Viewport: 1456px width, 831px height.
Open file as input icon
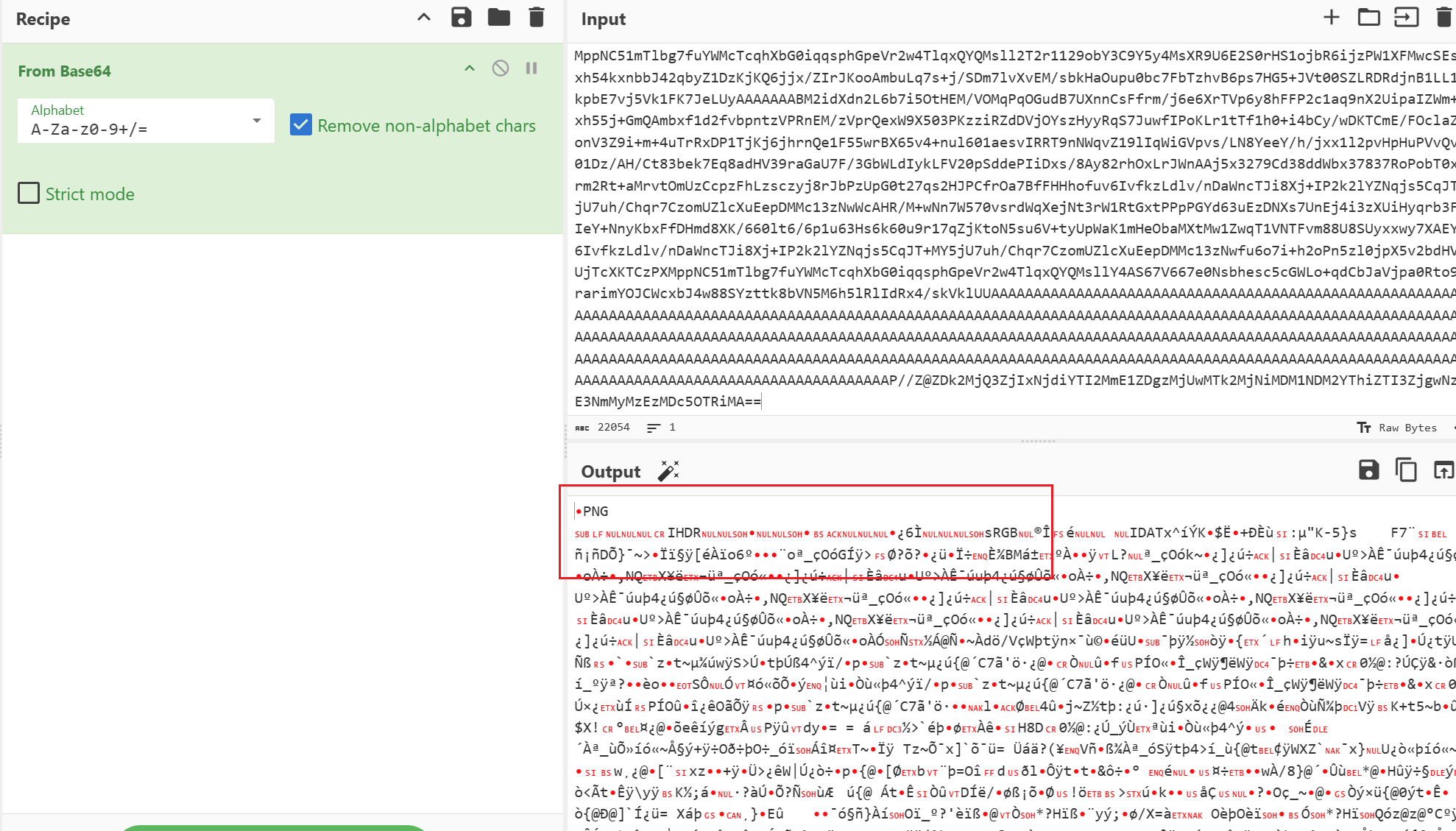point(1406,18)
